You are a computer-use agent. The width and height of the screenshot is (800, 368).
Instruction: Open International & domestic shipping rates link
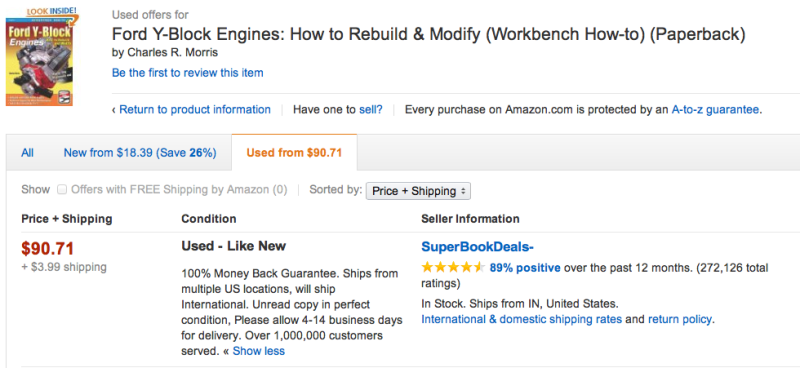(521, 320)
